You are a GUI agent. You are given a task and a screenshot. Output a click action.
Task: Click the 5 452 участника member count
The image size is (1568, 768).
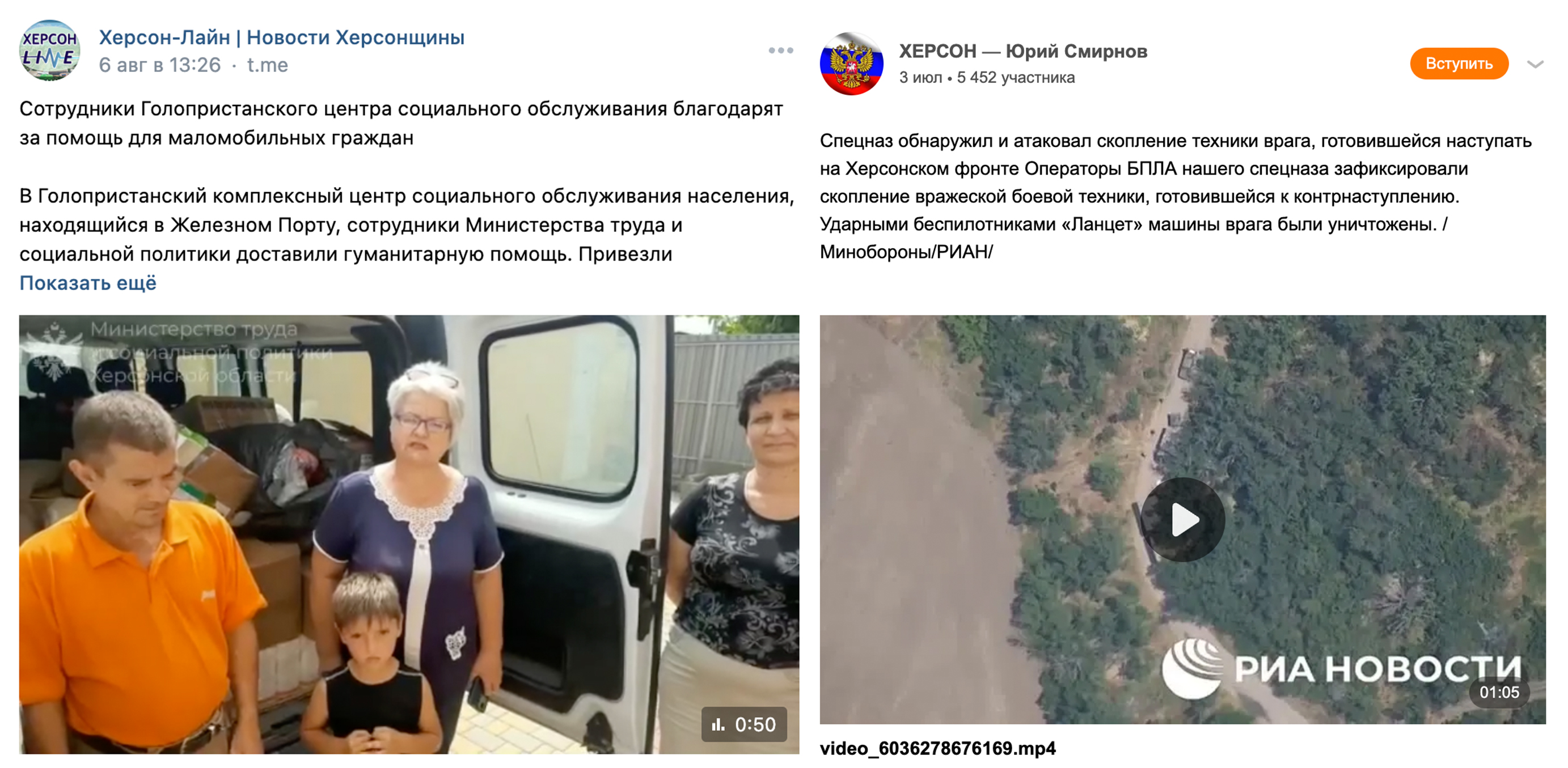(x=1016, y=78)
